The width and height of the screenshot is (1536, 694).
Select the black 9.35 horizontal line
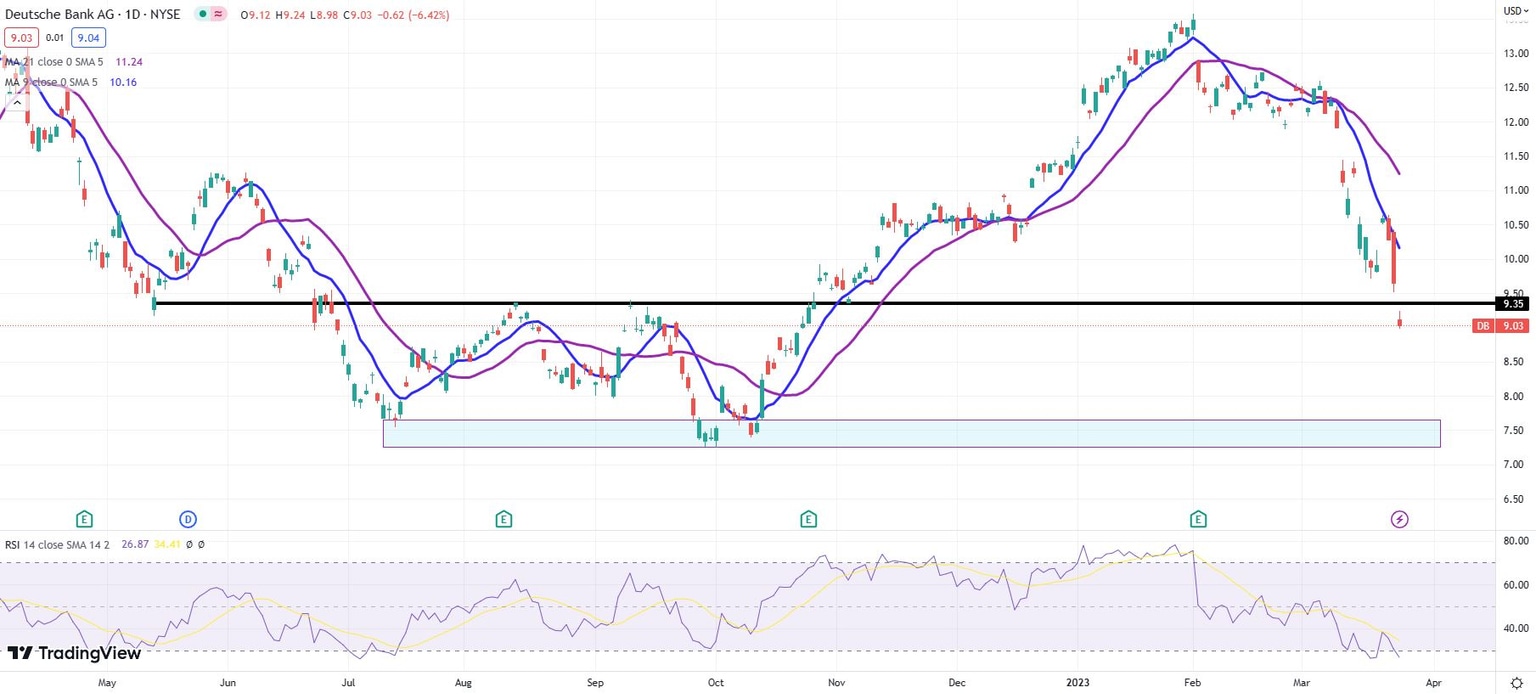(x=824, y=303)
